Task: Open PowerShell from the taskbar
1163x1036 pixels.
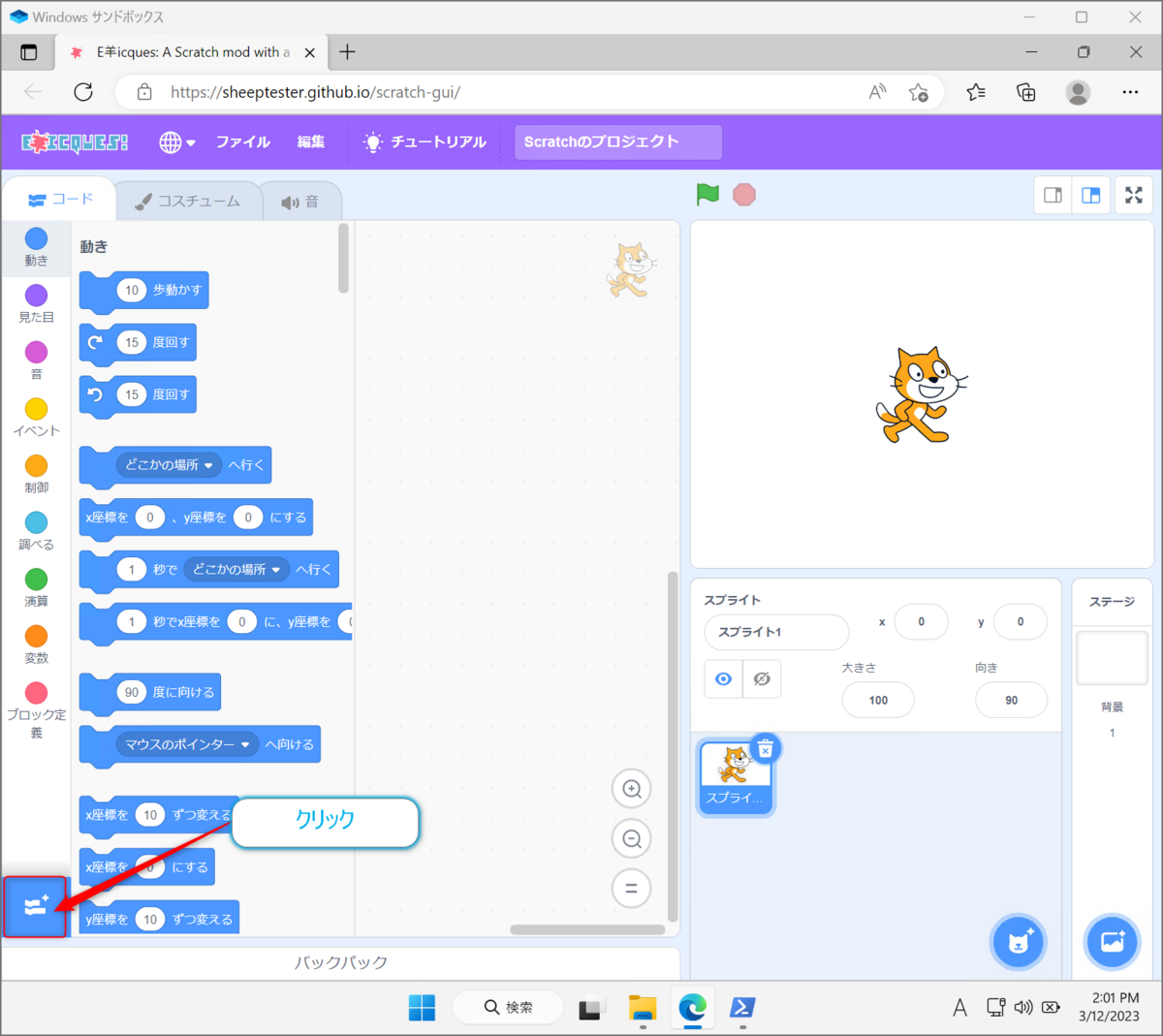Action: click(x=742, y=1008)
